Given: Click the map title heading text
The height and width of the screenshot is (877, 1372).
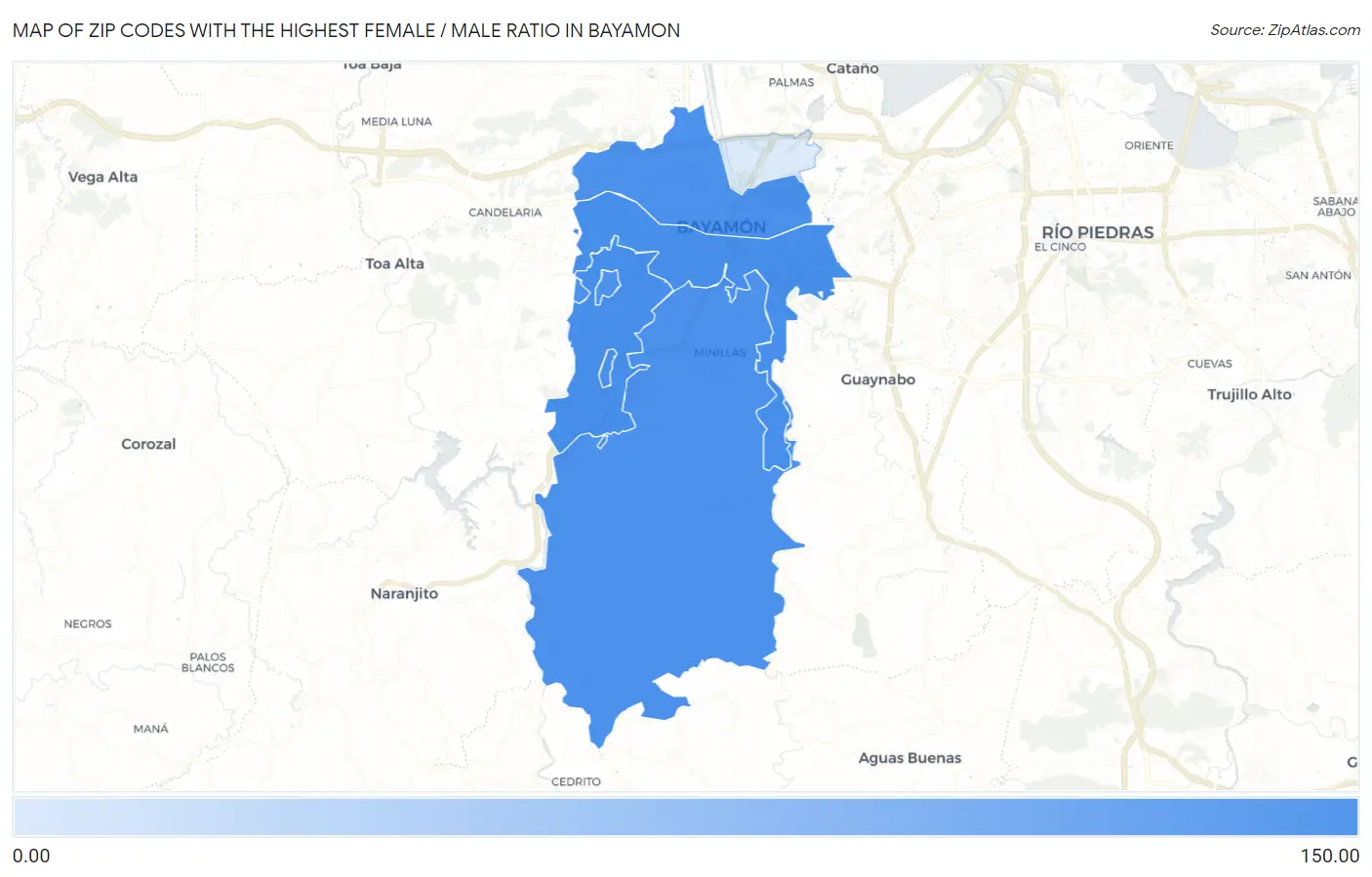Looking at the screenshot, I should 346,30.
